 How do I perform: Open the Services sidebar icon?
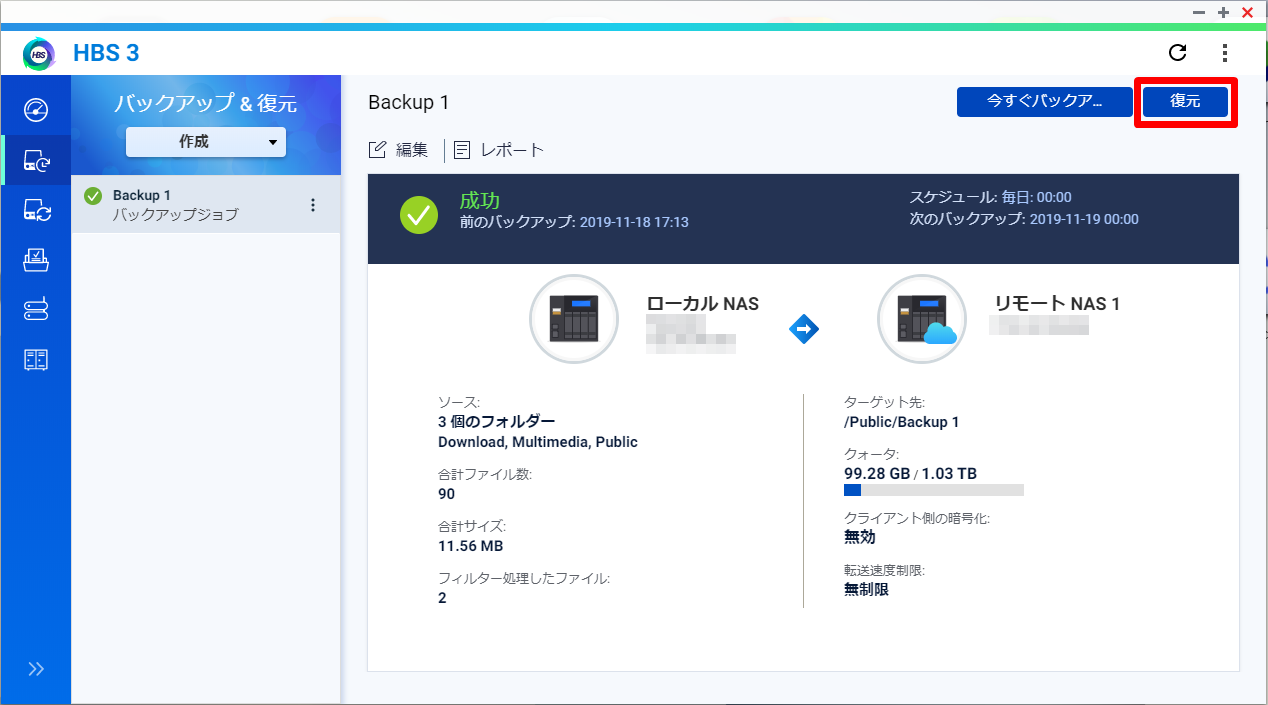(36, 360)
